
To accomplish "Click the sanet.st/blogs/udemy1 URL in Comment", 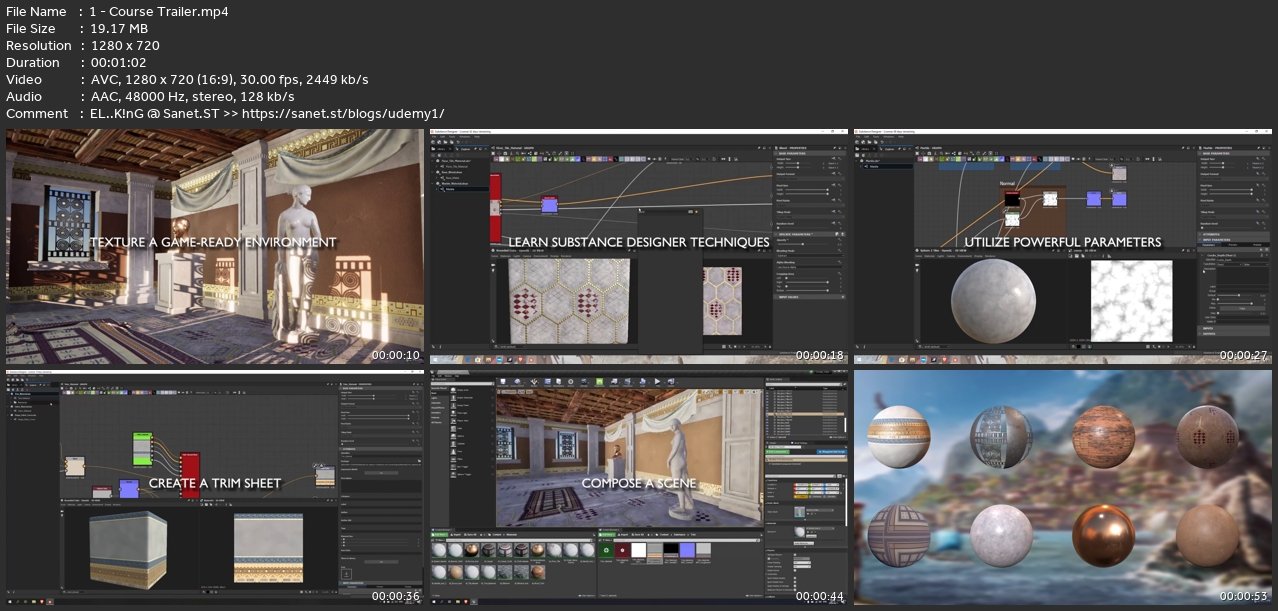I will (341, 114).
